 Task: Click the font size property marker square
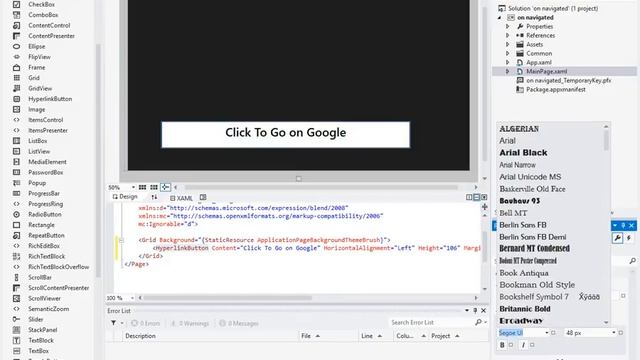coord(621,333)
